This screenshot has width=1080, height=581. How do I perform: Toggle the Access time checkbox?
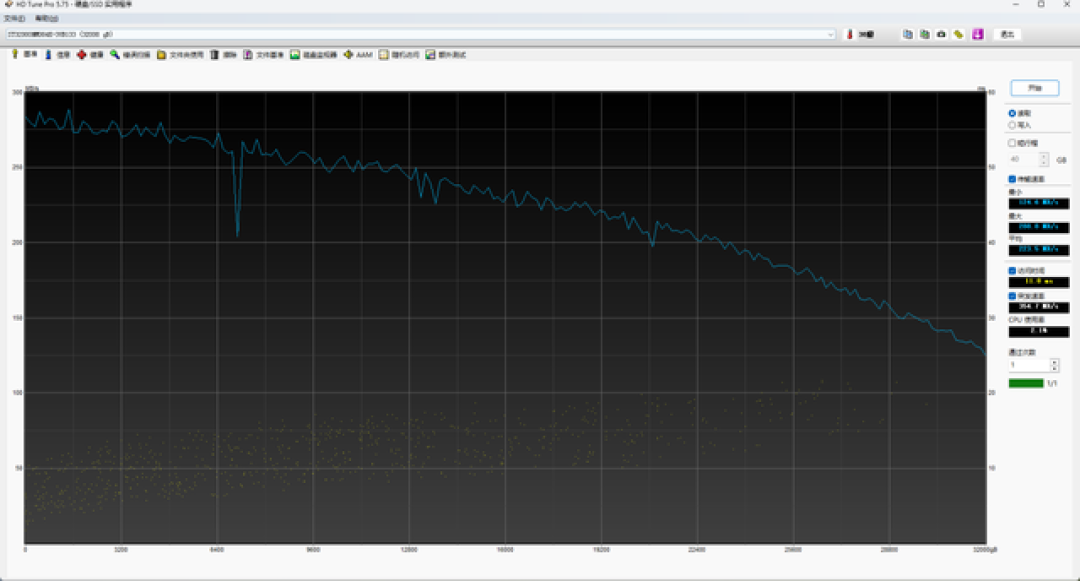coord(1012,271)
